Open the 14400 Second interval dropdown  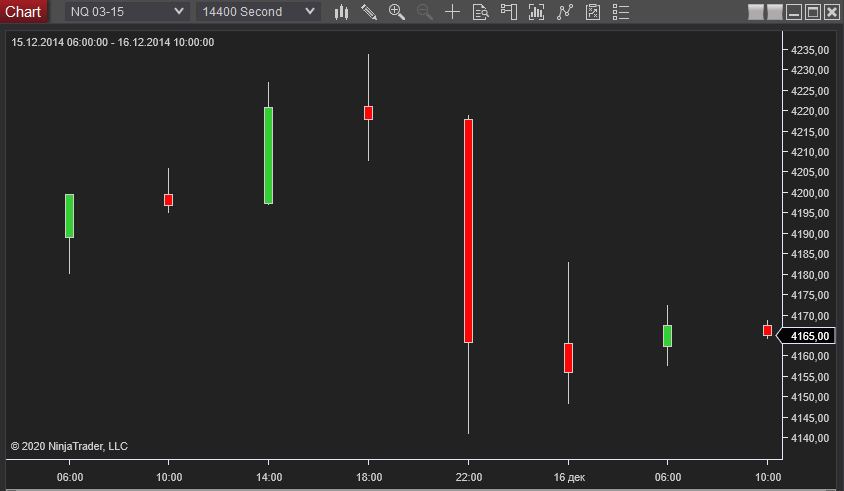click(x=258, y=11)
